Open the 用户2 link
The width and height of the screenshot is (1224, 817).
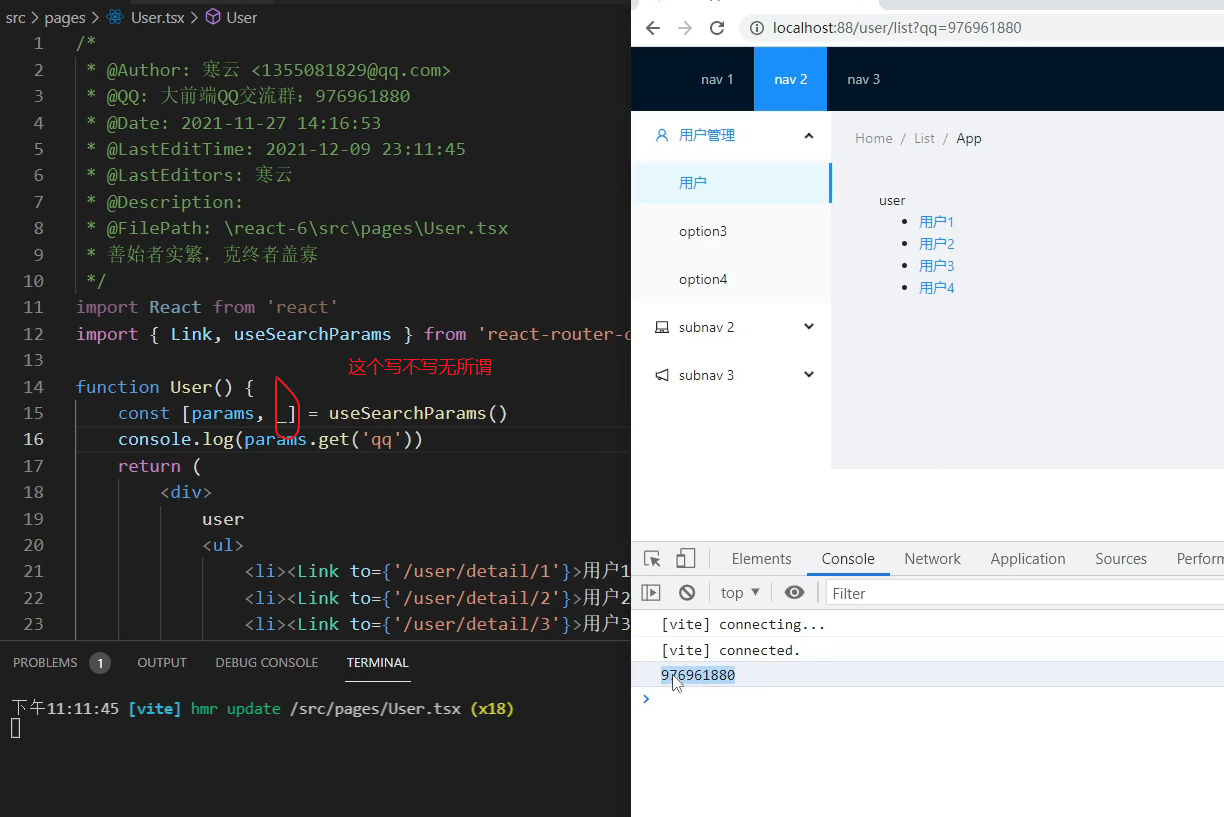tap(936, 243)
